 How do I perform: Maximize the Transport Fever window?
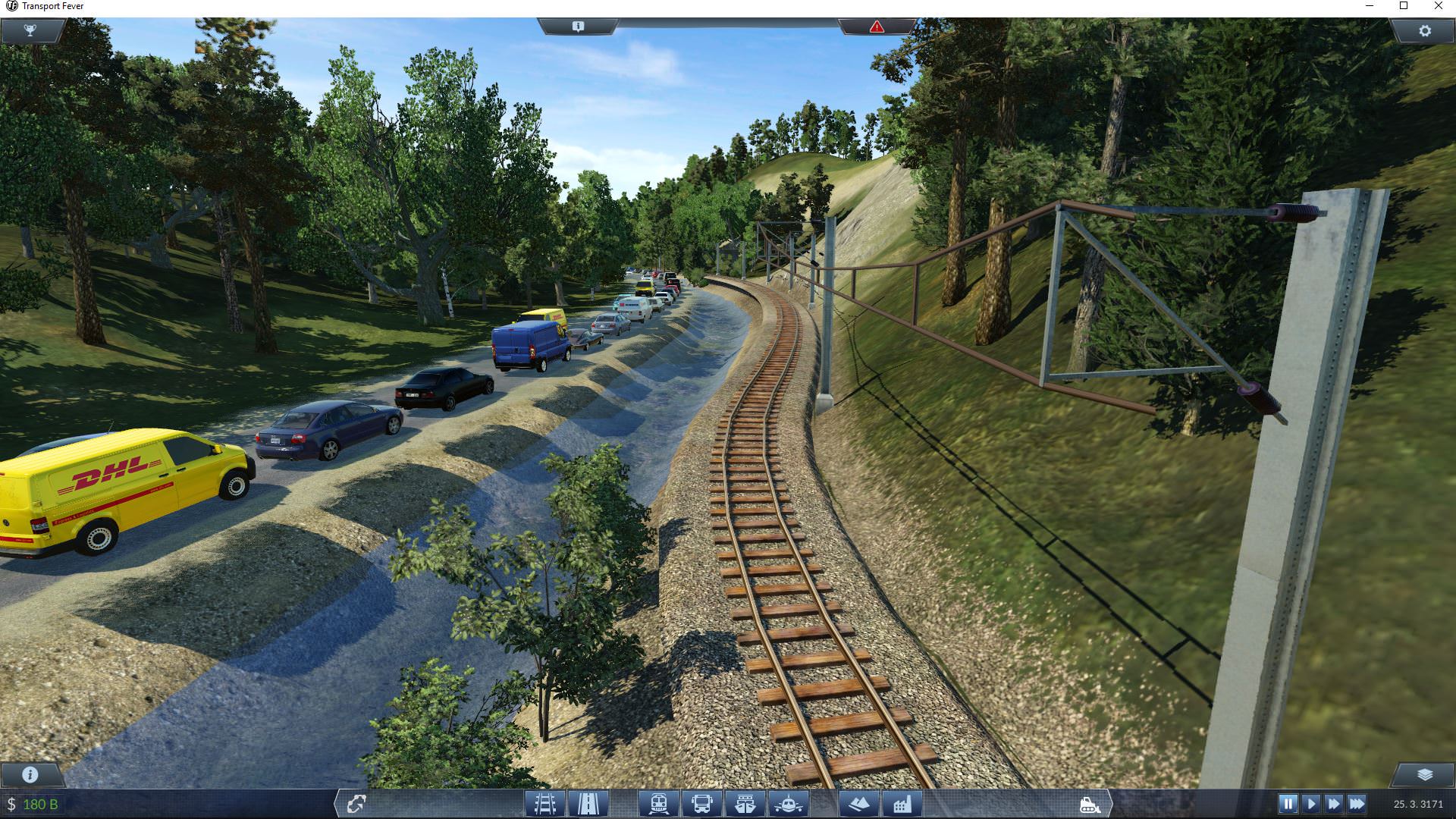coord(1404,6)
